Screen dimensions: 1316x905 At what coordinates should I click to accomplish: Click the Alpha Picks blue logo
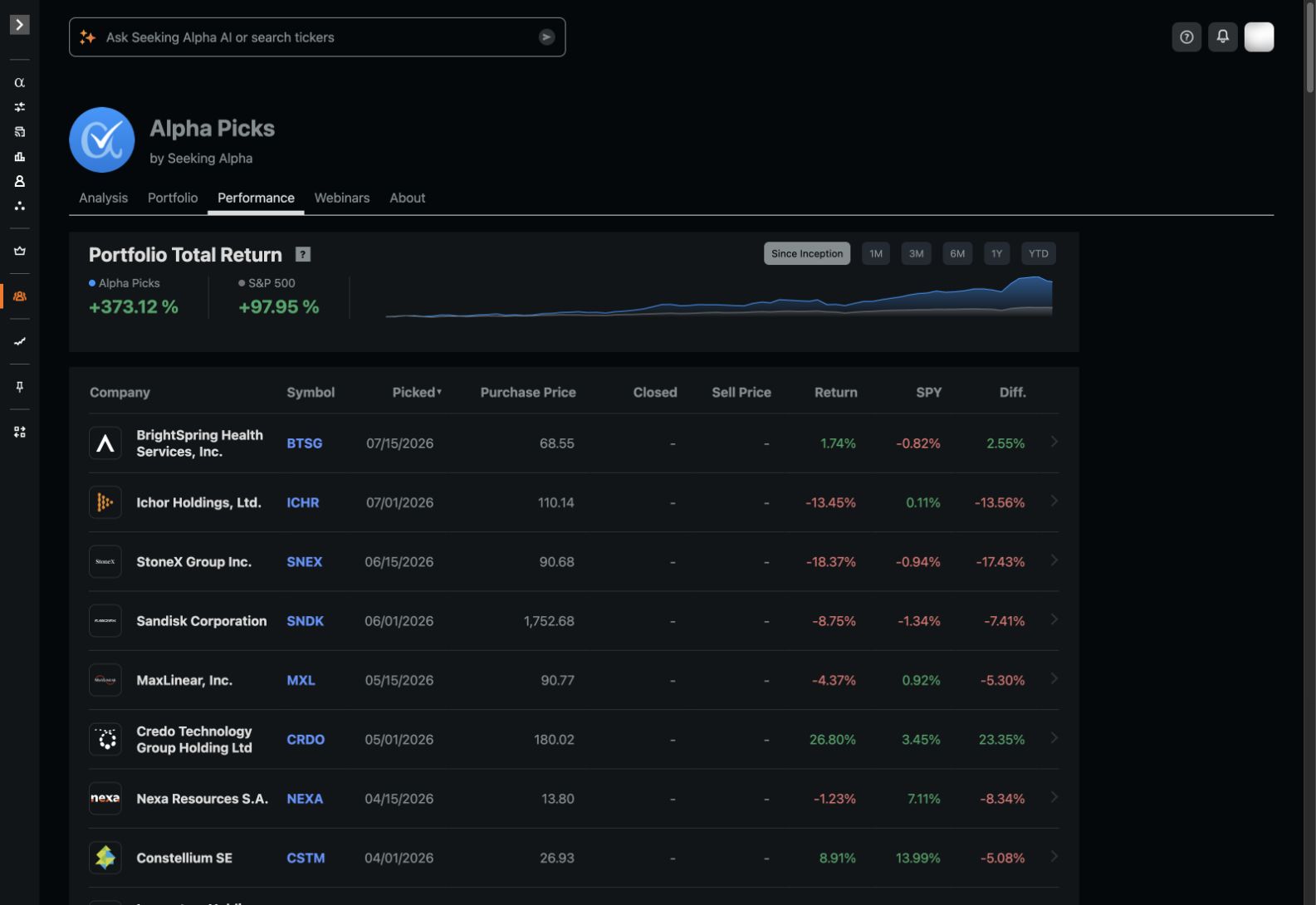[x=102, y=139]
